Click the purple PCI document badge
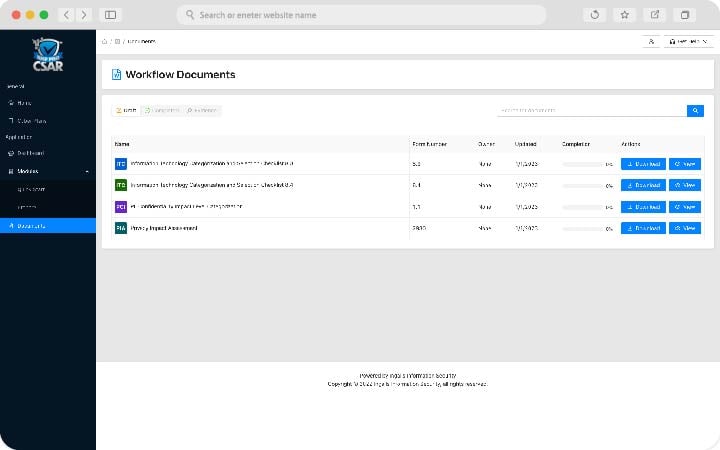720x450 pixels. (121, 207)
